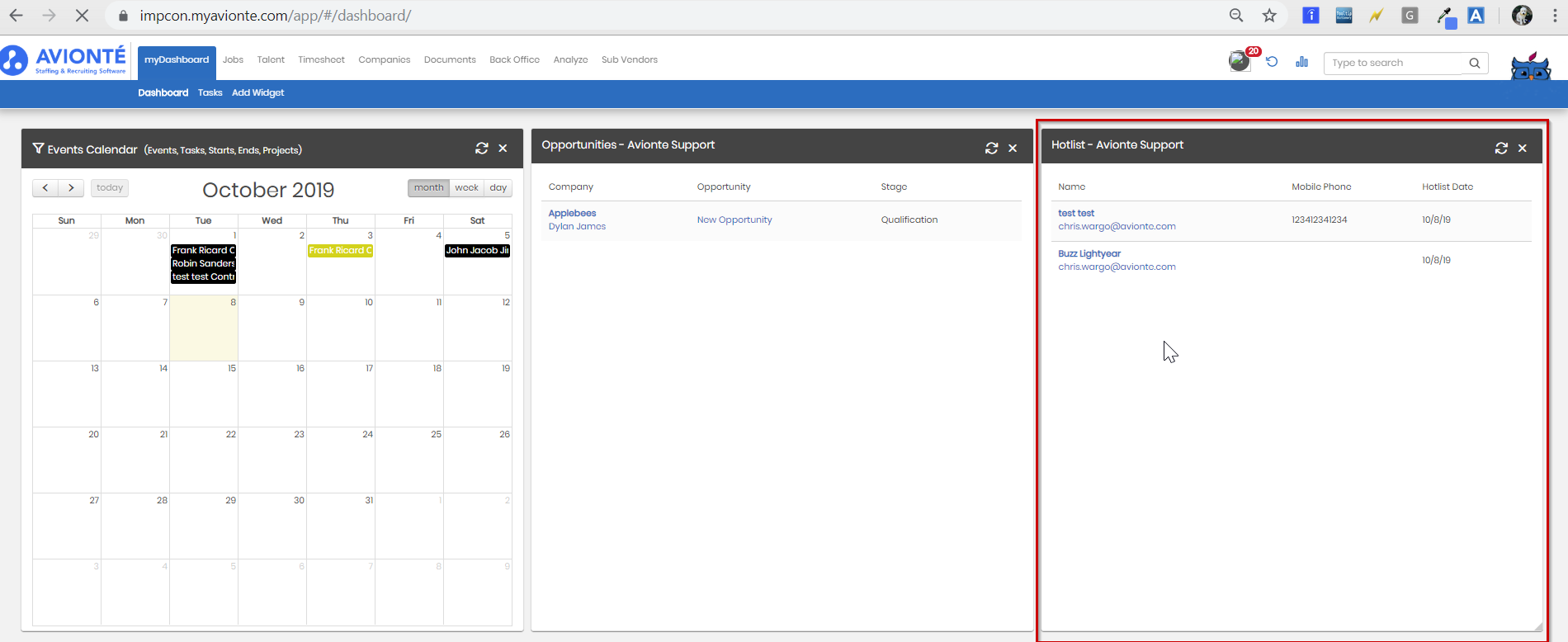Screen dimensions: 1568x642
Task: Refresh the Events Calendar widget
Action: (x=482, y=149)
